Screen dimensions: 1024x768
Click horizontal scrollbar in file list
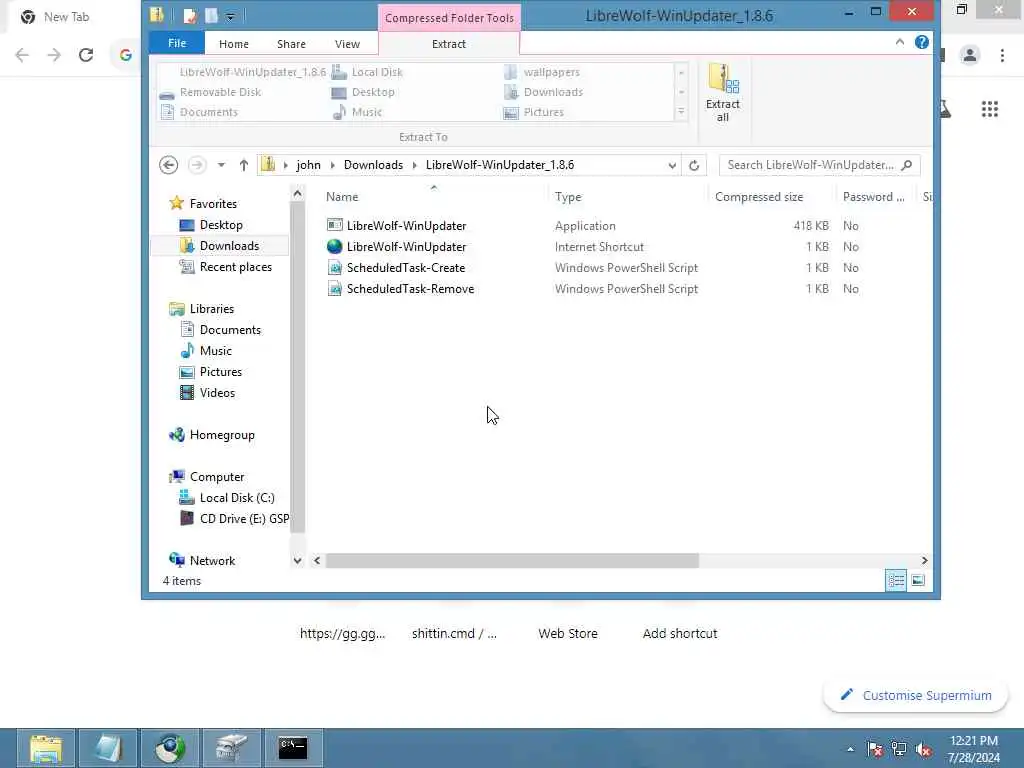(x=511, y=560)
